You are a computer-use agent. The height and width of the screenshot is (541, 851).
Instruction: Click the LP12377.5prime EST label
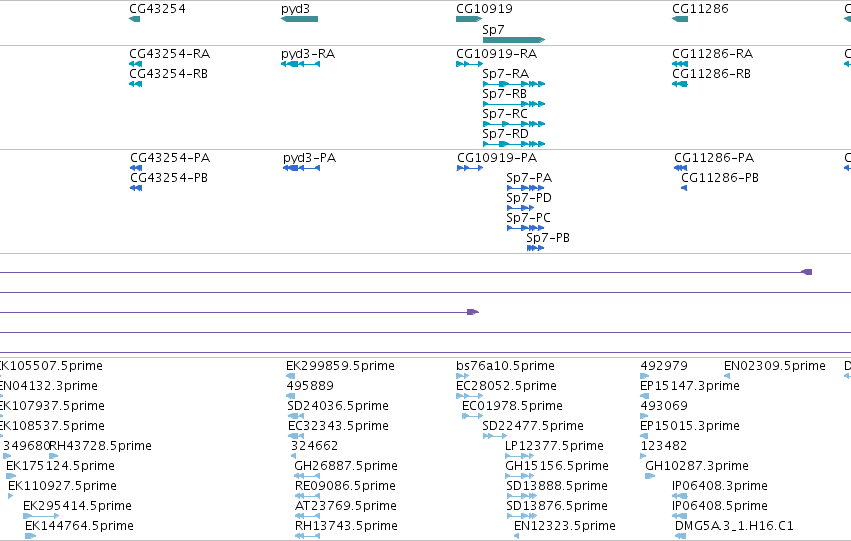point(554,446)
